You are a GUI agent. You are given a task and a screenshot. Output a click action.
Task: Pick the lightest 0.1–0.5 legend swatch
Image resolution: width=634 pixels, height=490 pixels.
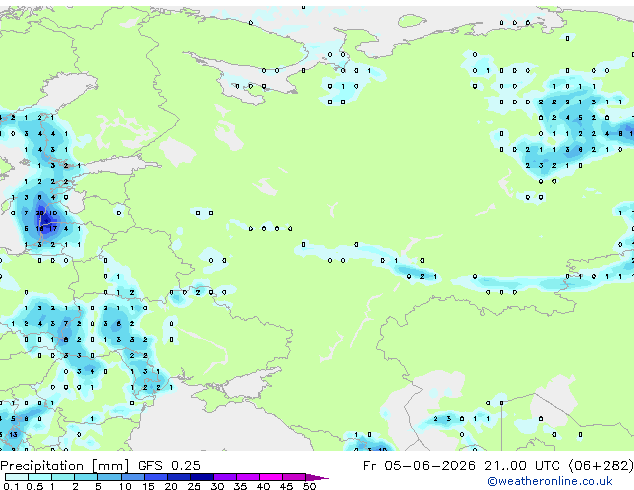(x=17, y=477)
